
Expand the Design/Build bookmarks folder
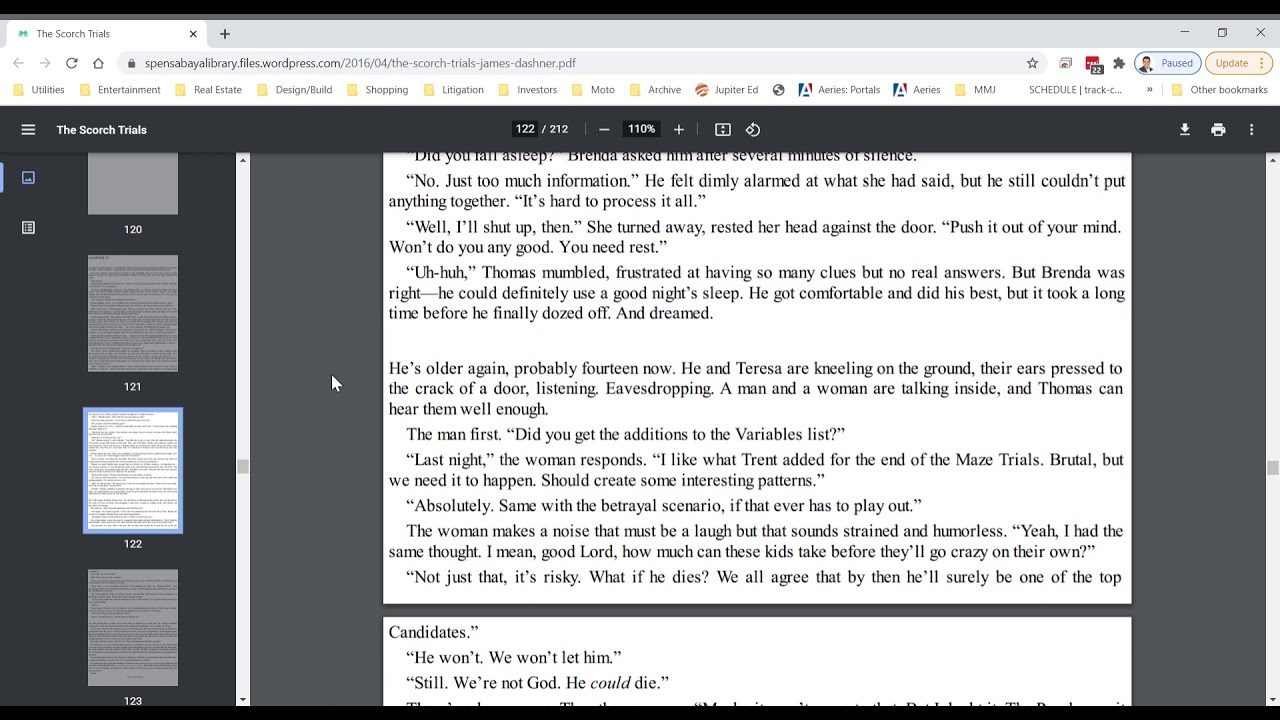(294, 90)
